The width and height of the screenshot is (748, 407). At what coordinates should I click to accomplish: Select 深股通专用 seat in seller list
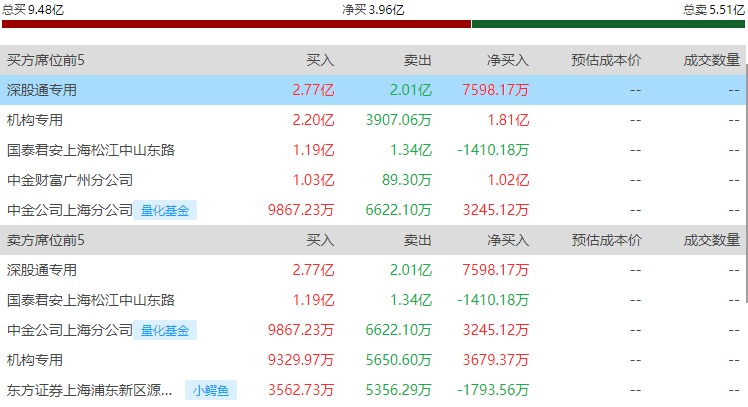click(42, 270)
